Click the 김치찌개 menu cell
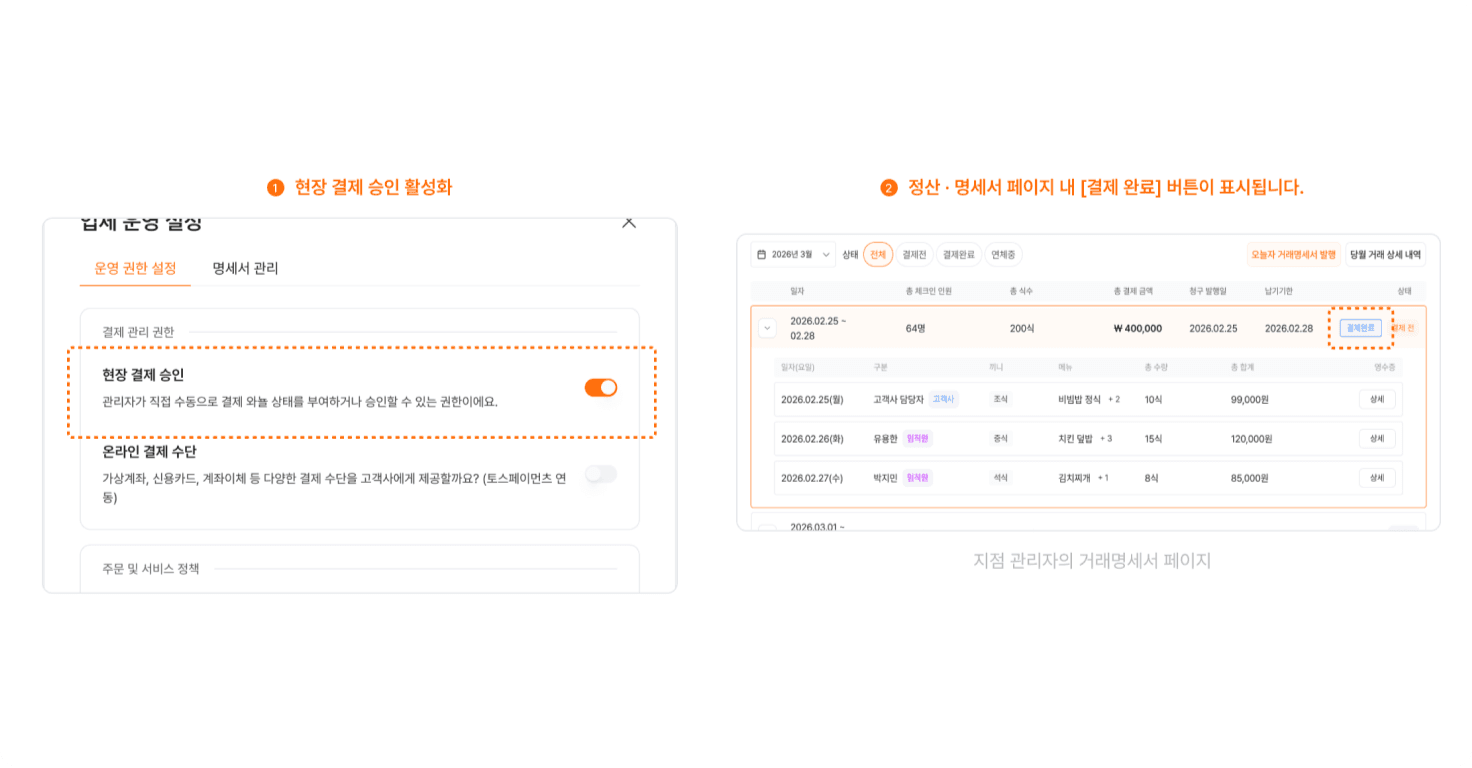Viewport: 1472px width, 768px height. point(1074,478)
